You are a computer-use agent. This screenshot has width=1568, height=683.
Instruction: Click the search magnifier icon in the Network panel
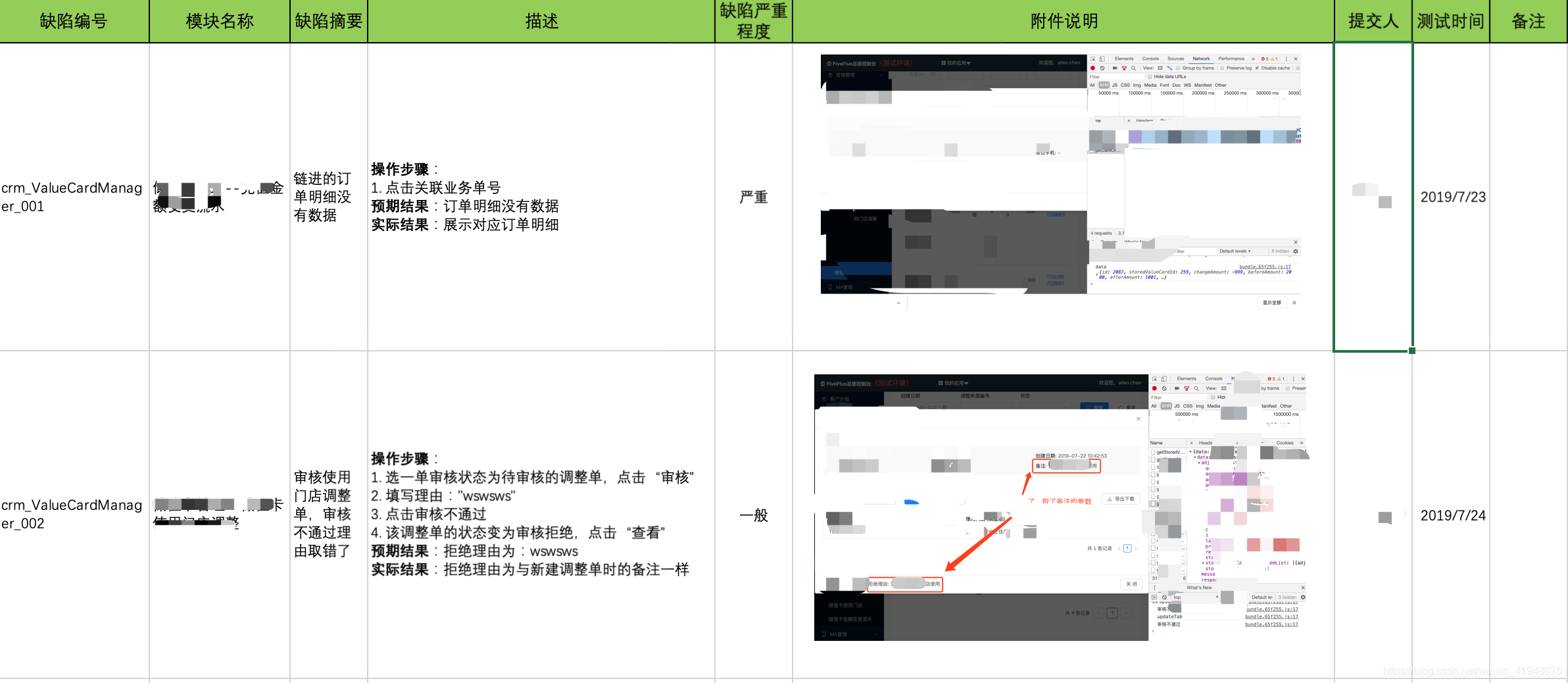(1133, 68)
